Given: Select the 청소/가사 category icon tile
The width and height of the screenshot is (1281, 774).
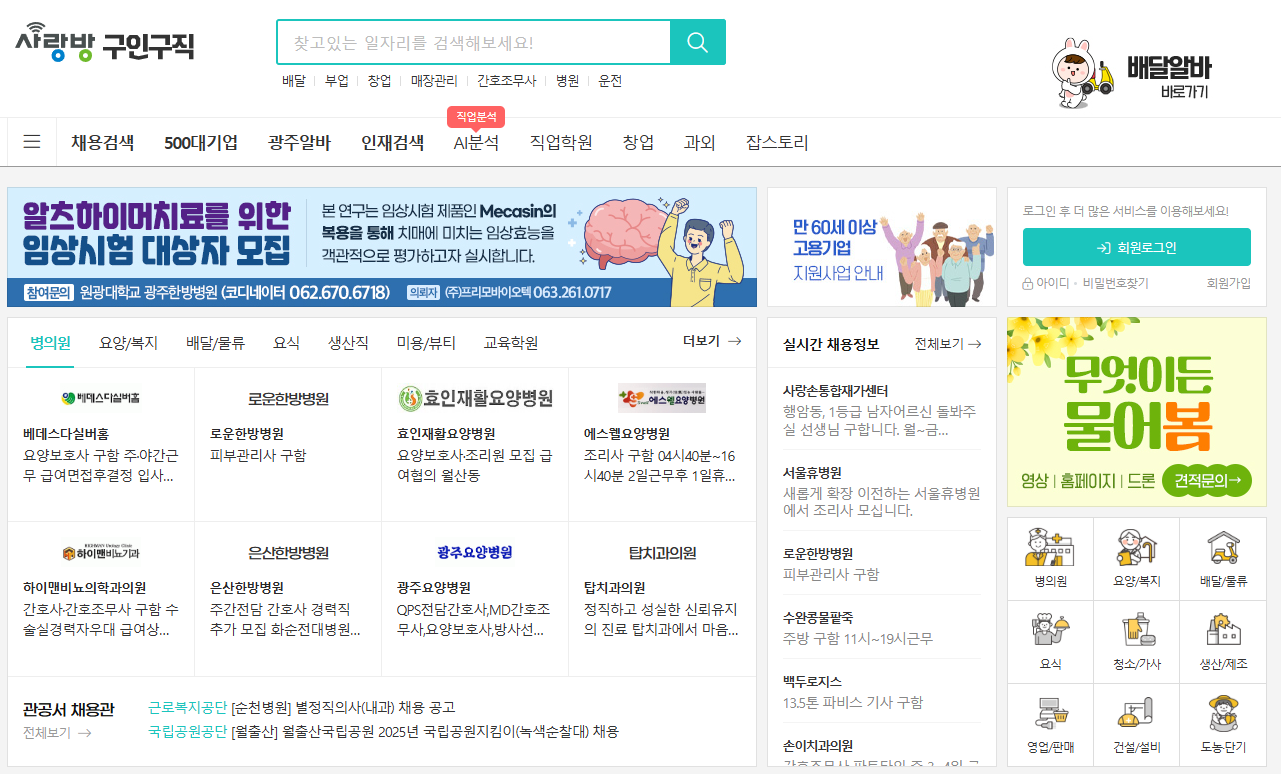Looking at the screenshot, I should point(1136,641).
